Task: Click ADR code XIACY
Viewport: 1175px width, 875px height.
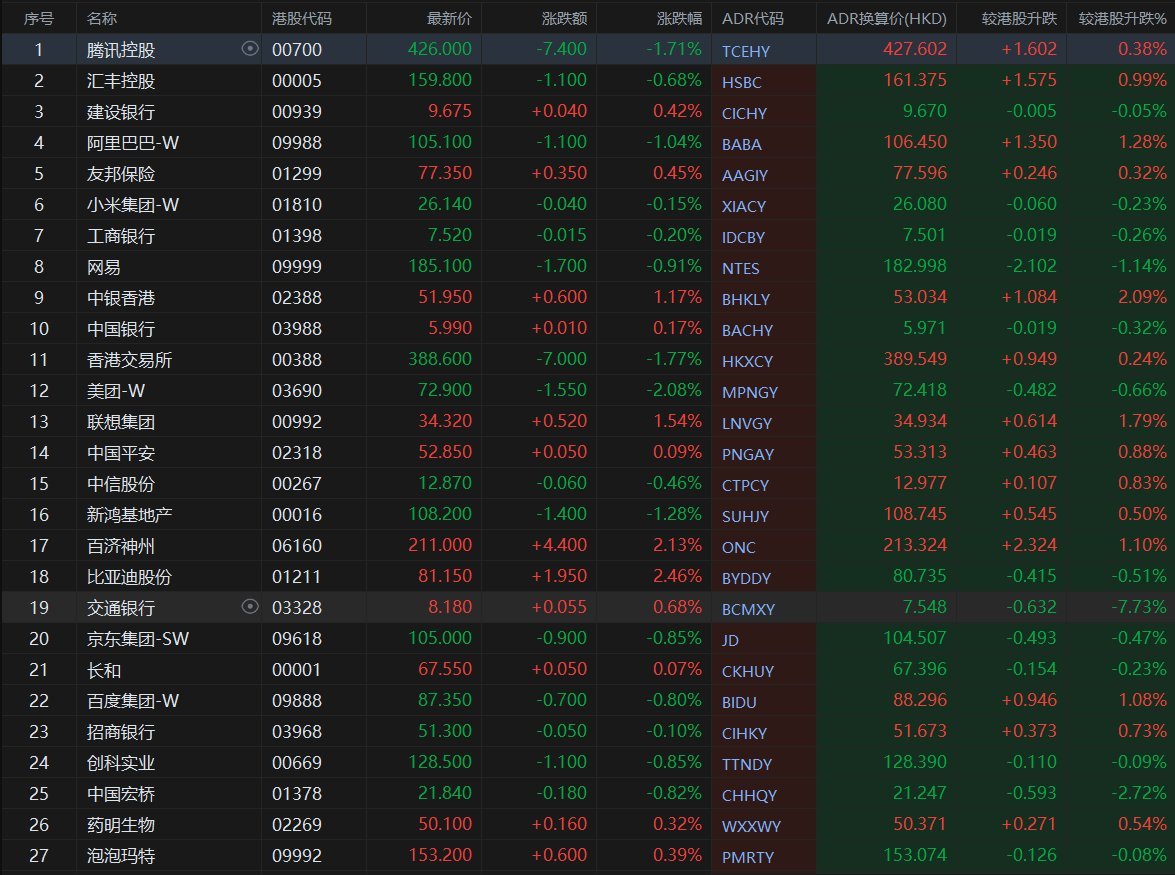Action: pos(744,207)
